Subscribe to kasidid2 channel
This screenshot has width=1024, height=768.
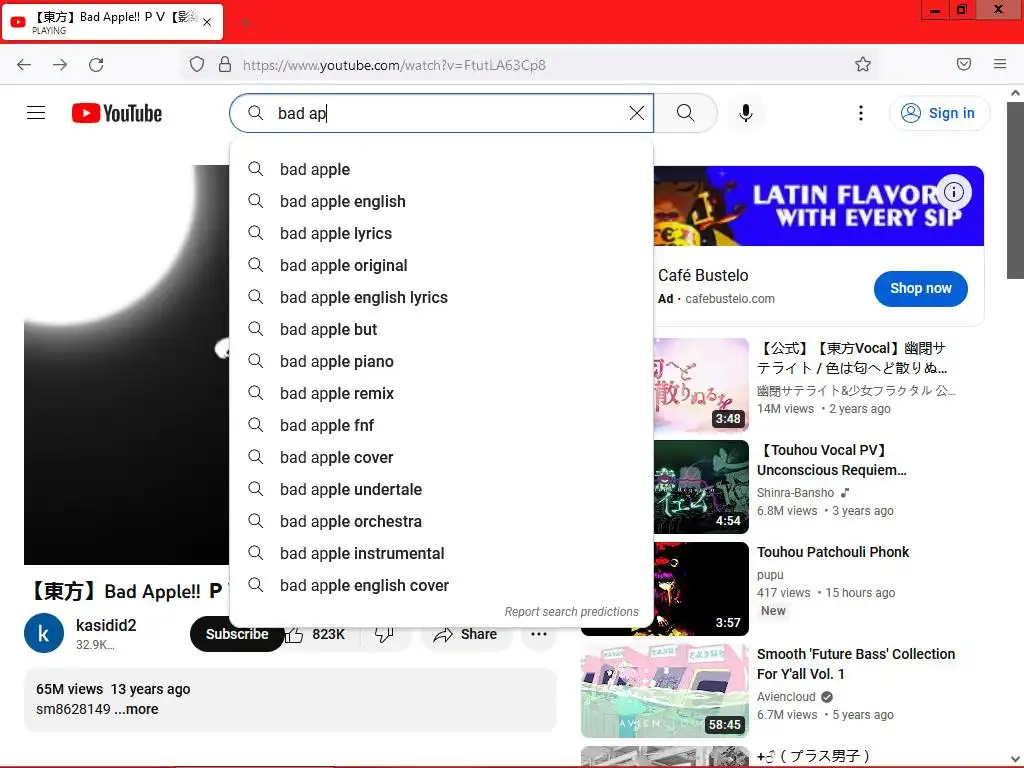pyautogui.click(x=237, y=634)
